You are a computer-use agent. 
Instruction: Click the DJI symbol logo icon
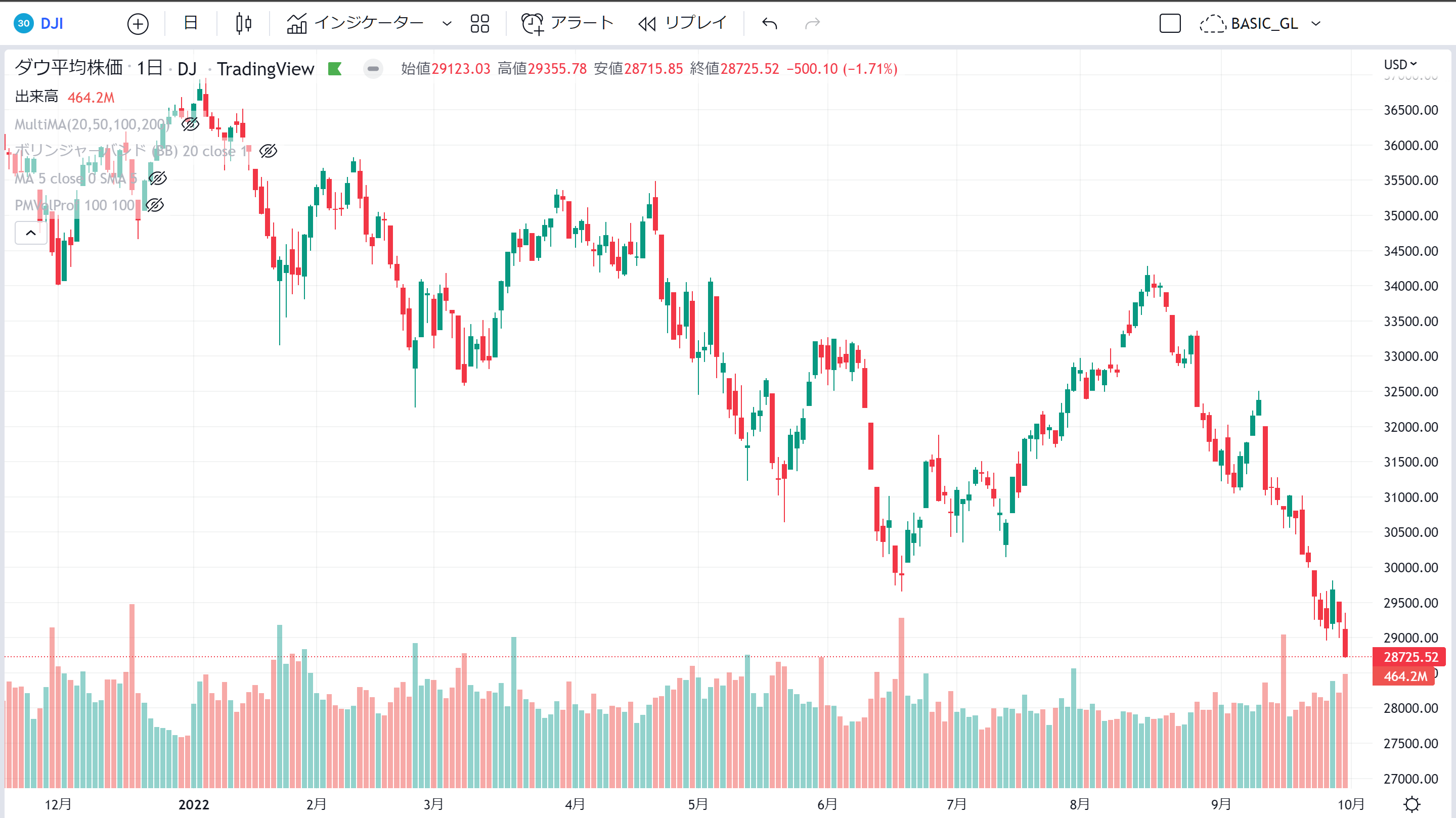(24, 23)
